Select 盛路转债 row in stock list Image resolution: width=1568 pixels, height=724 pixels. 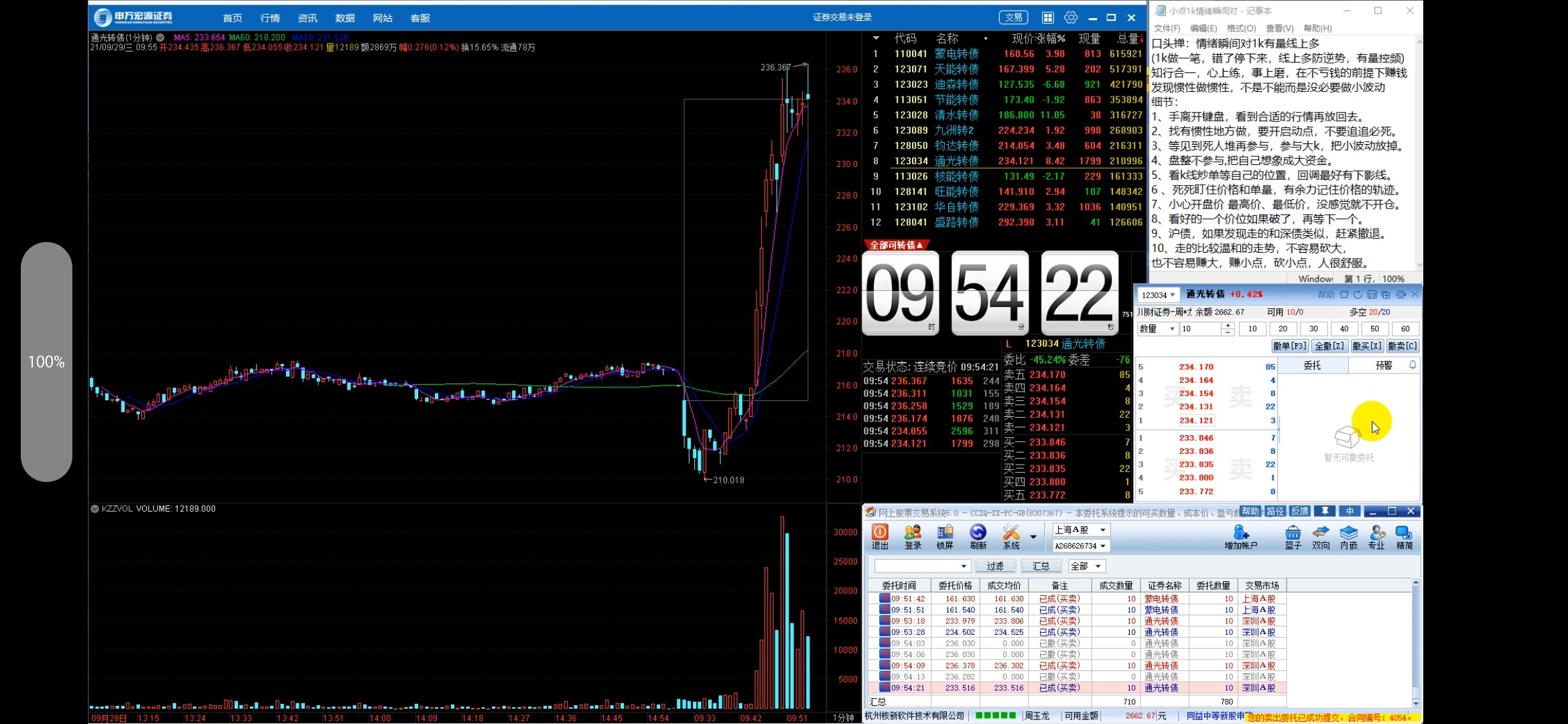pos(1004,222)
